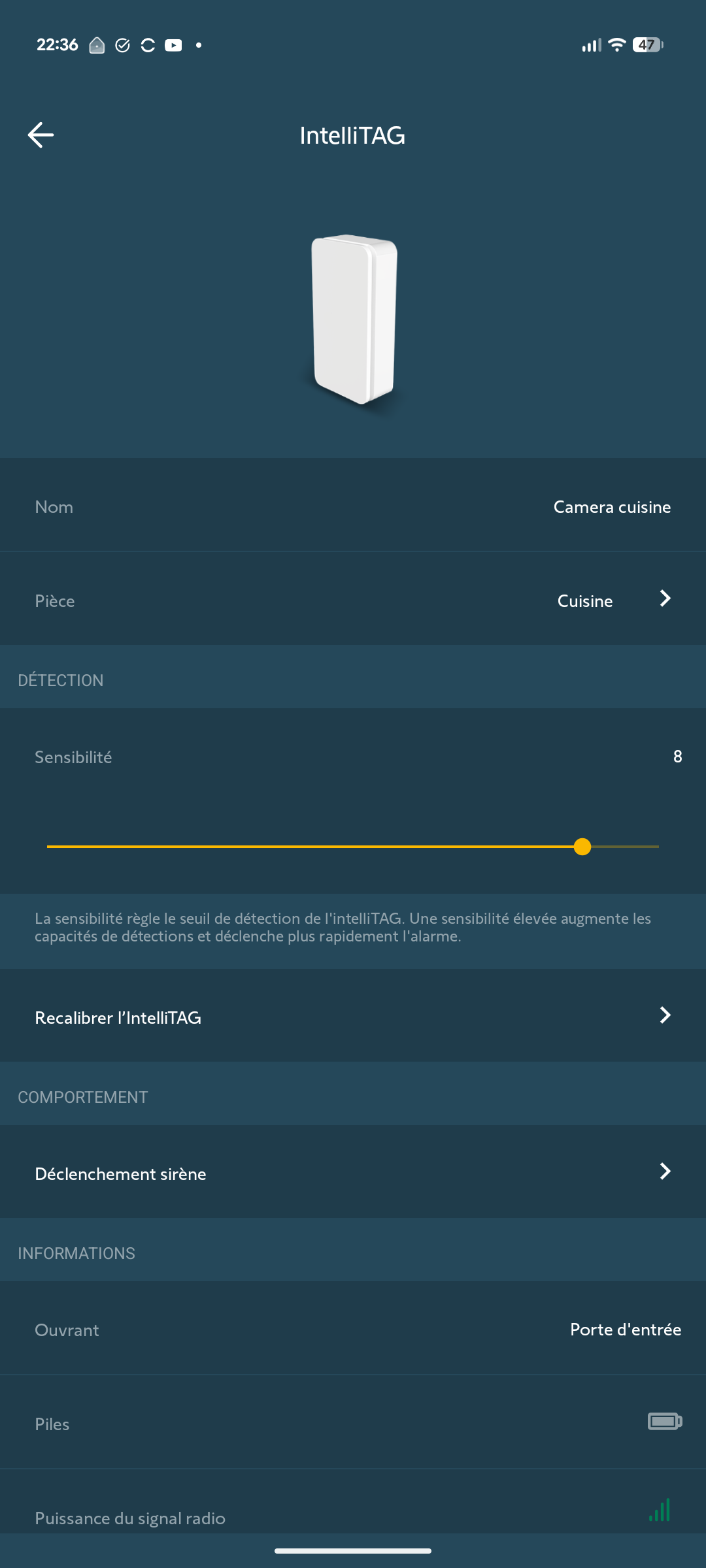Viewport: 706px width, 1568px height.
Task: Tap the IntelliTAG device image
Action: tap(354, 319)
